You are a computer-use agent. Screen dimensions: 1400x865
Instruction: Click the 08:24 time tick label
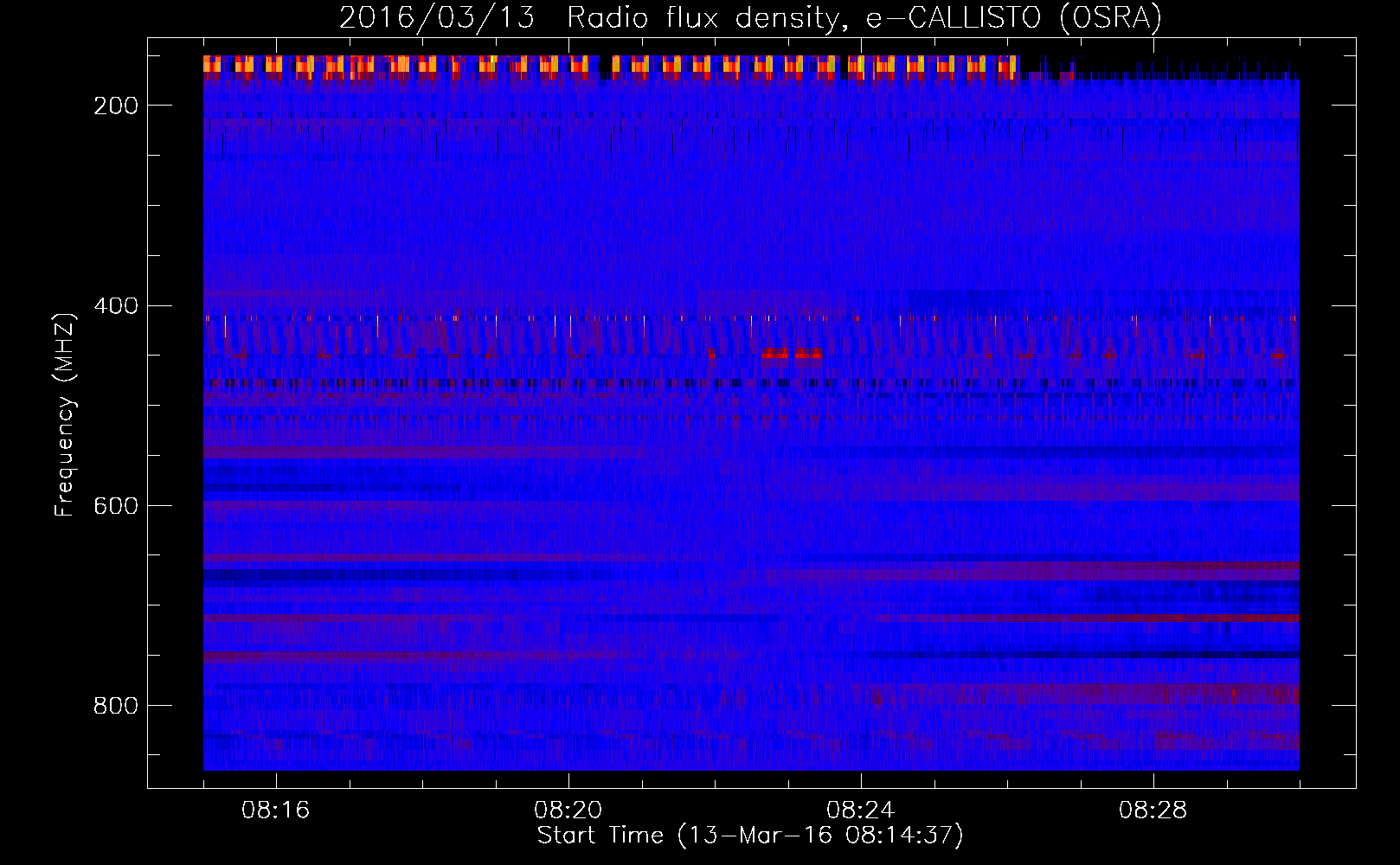point(861,811)
